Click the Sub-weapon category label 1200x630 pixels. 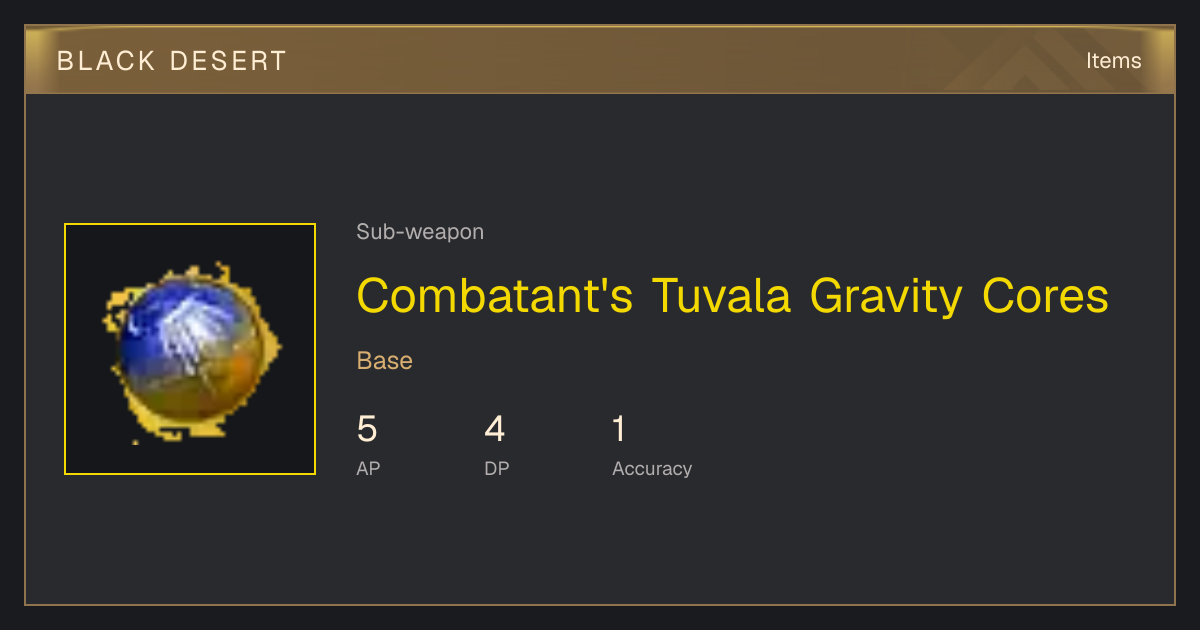click(x=420, y=232)
